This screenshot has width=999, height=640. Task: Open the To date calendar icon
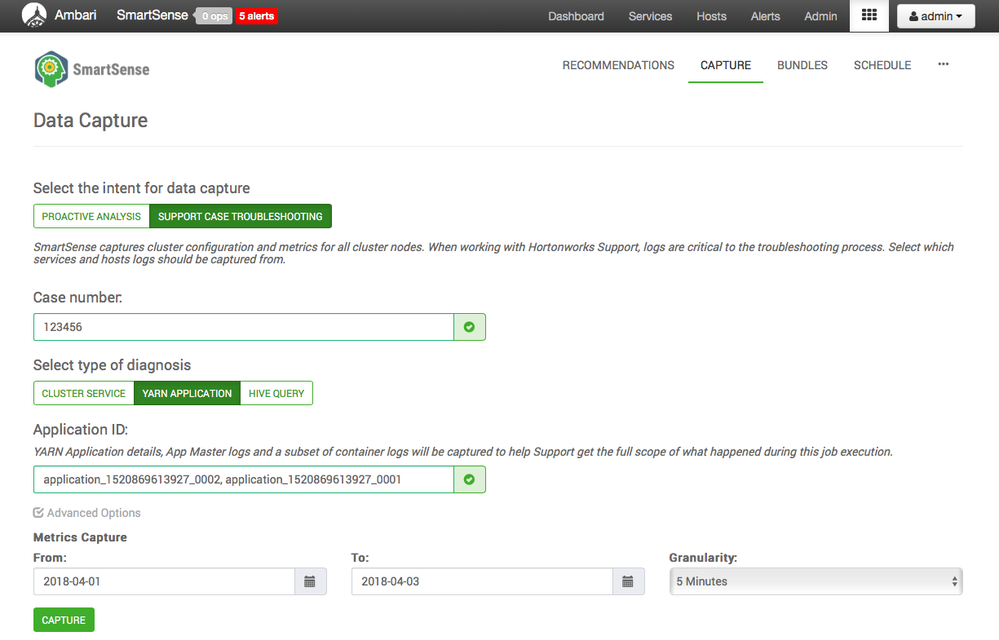point(628,581)
